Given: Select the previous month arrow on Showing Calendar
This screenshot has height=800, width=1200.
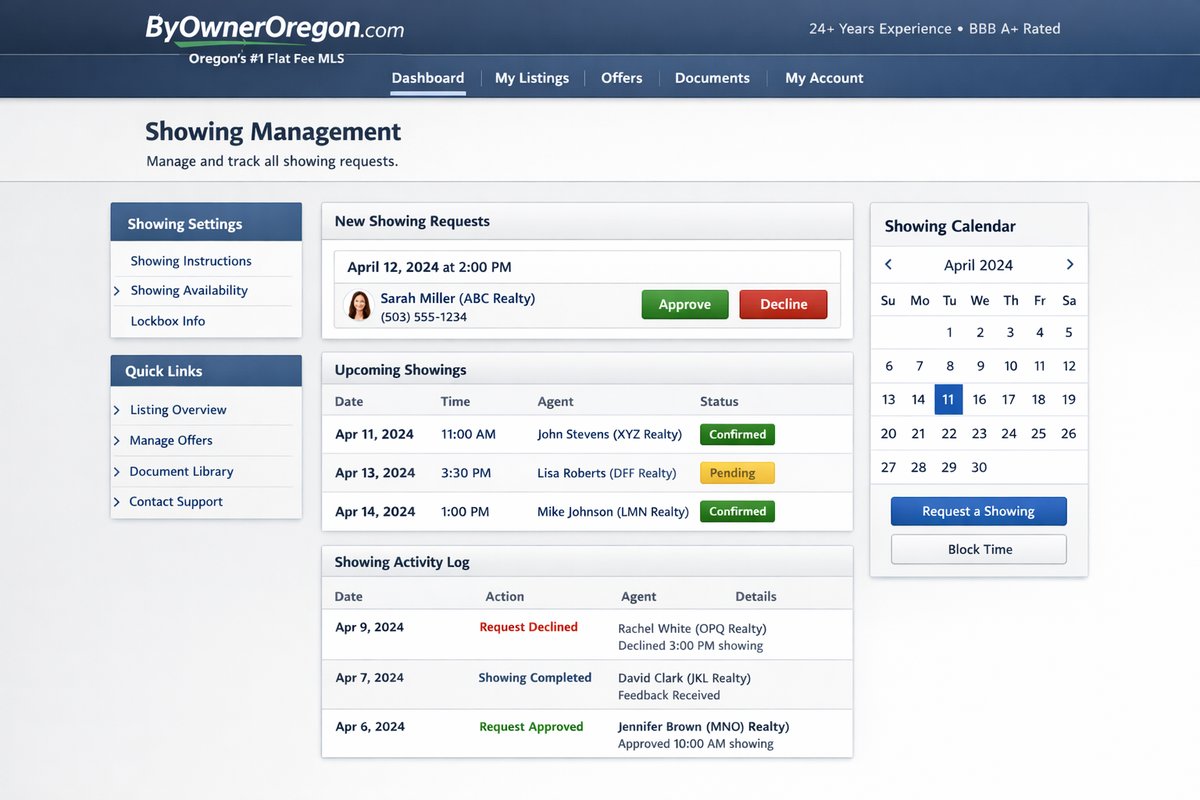Looking at the screenshot, I should point(888,264).
